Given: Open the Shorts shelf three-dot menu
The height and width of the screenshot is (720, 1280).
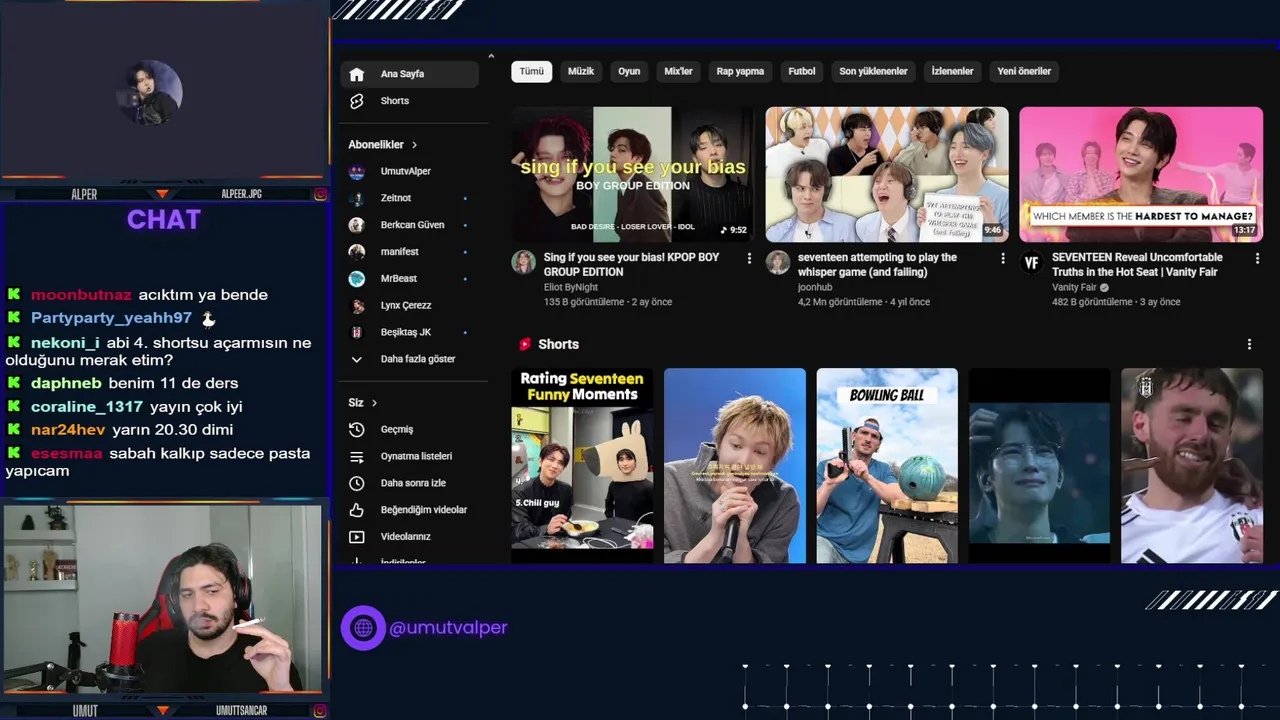Looking at the screenshot, I should 1249,344.
